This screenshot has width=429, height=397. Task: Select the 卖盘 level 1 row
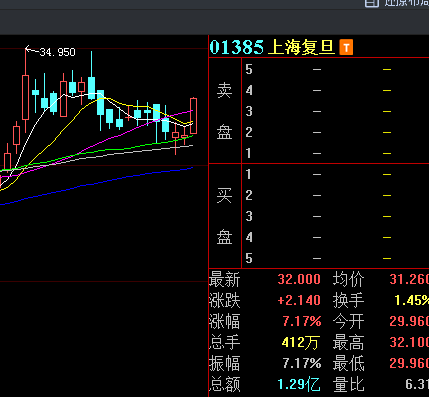click(335, 153)
